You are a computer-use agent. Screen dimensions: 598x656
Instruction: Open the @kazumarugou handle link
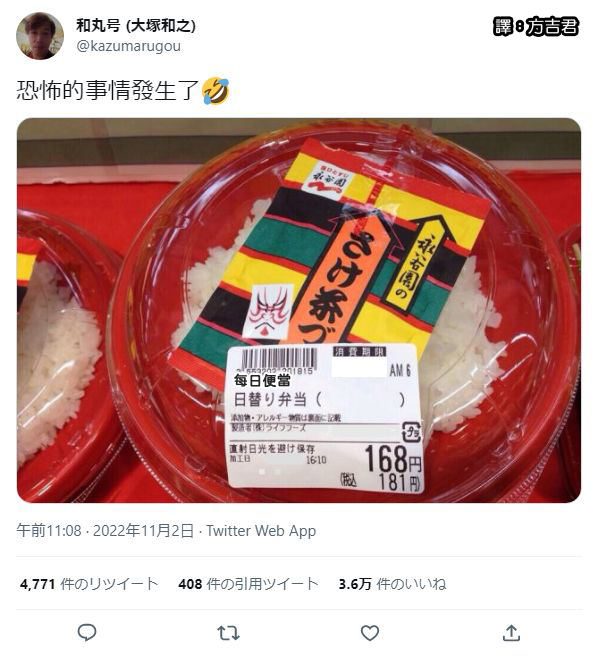[128, 46]
